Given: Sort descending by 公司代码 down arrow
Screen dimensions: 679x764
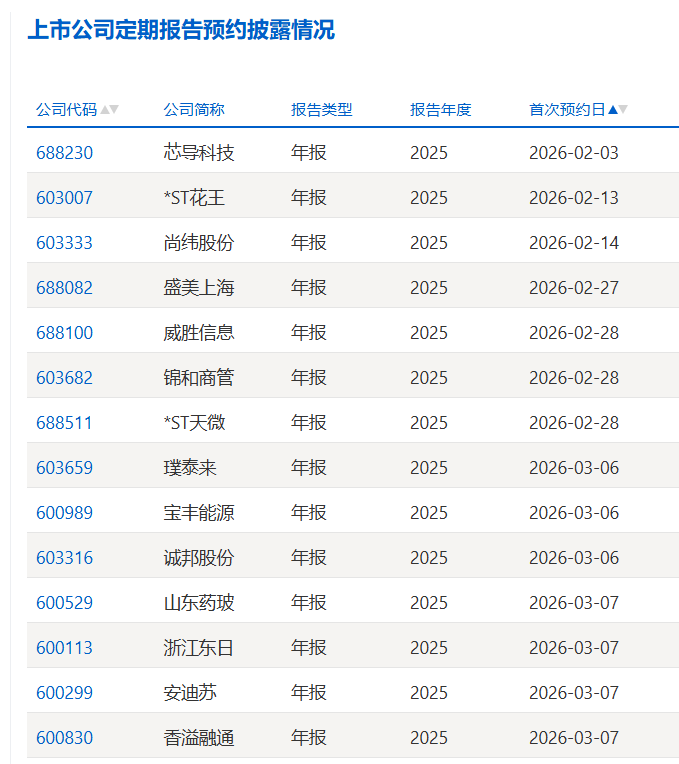Looking at the screenshot, I should (x=114, y=110).
